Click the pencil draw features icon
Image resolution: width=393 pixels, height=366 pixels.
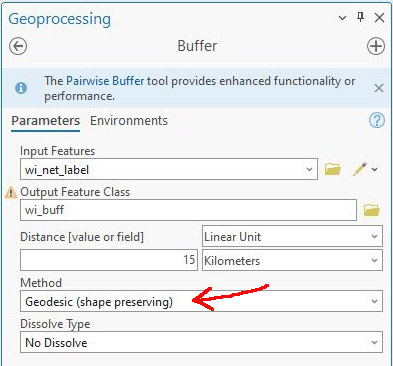point(360,169)
